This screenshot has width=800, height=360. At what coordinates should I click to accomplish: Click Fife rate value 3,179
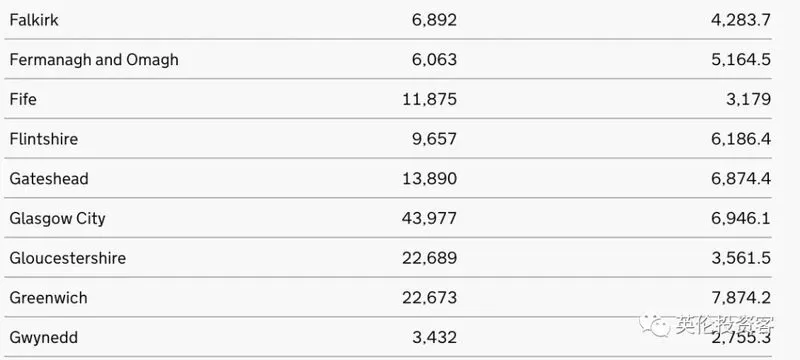click(748, 99)
